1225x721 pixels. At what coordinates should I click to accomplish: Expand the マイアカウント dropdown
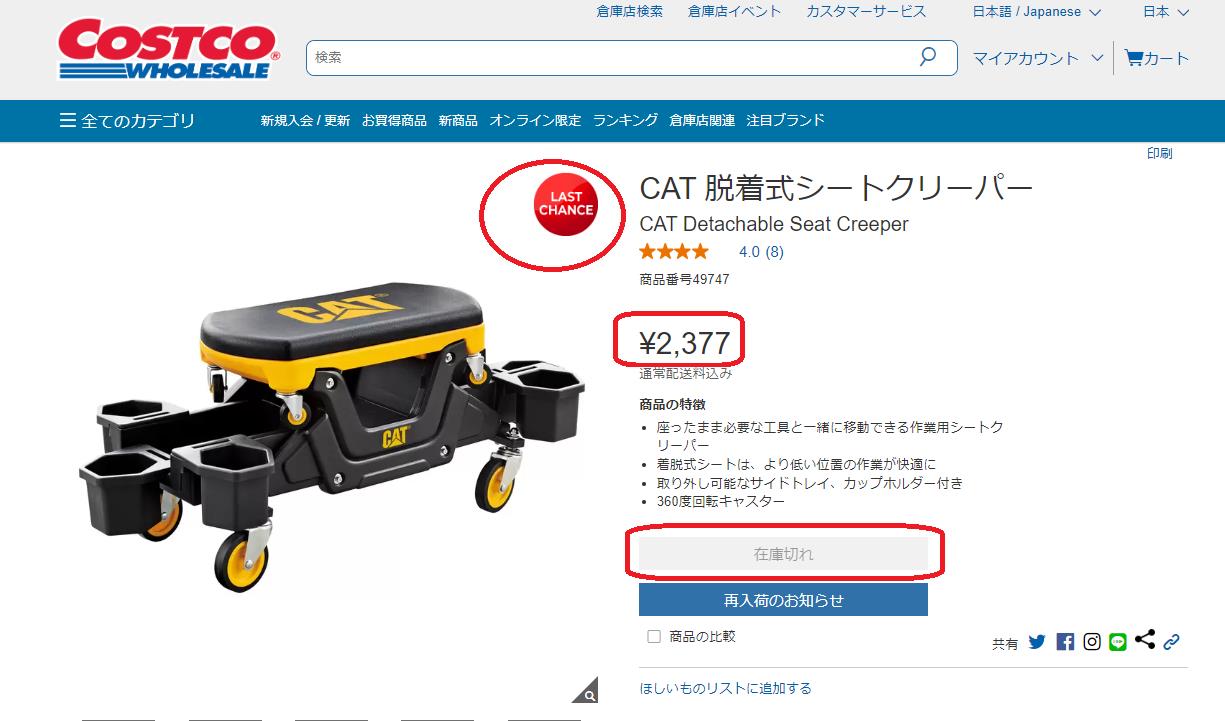[1038, 58]
